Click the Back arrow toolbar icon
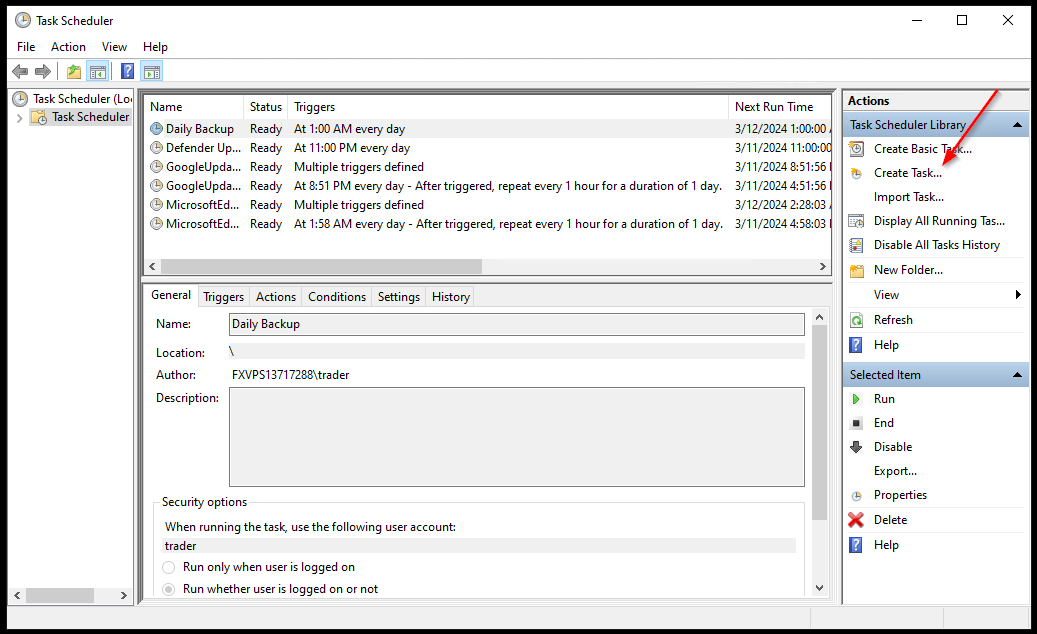The image size is (1037, 634). pyautogui.click(x=20, y=71)
